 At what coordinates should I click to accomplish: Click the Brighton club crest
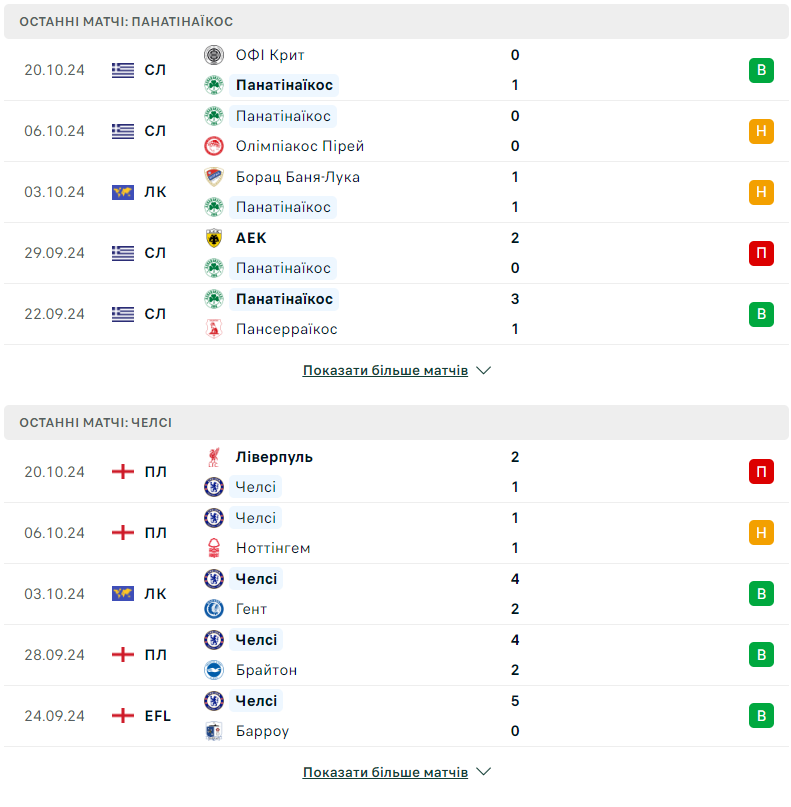click(x=213, y=670)
